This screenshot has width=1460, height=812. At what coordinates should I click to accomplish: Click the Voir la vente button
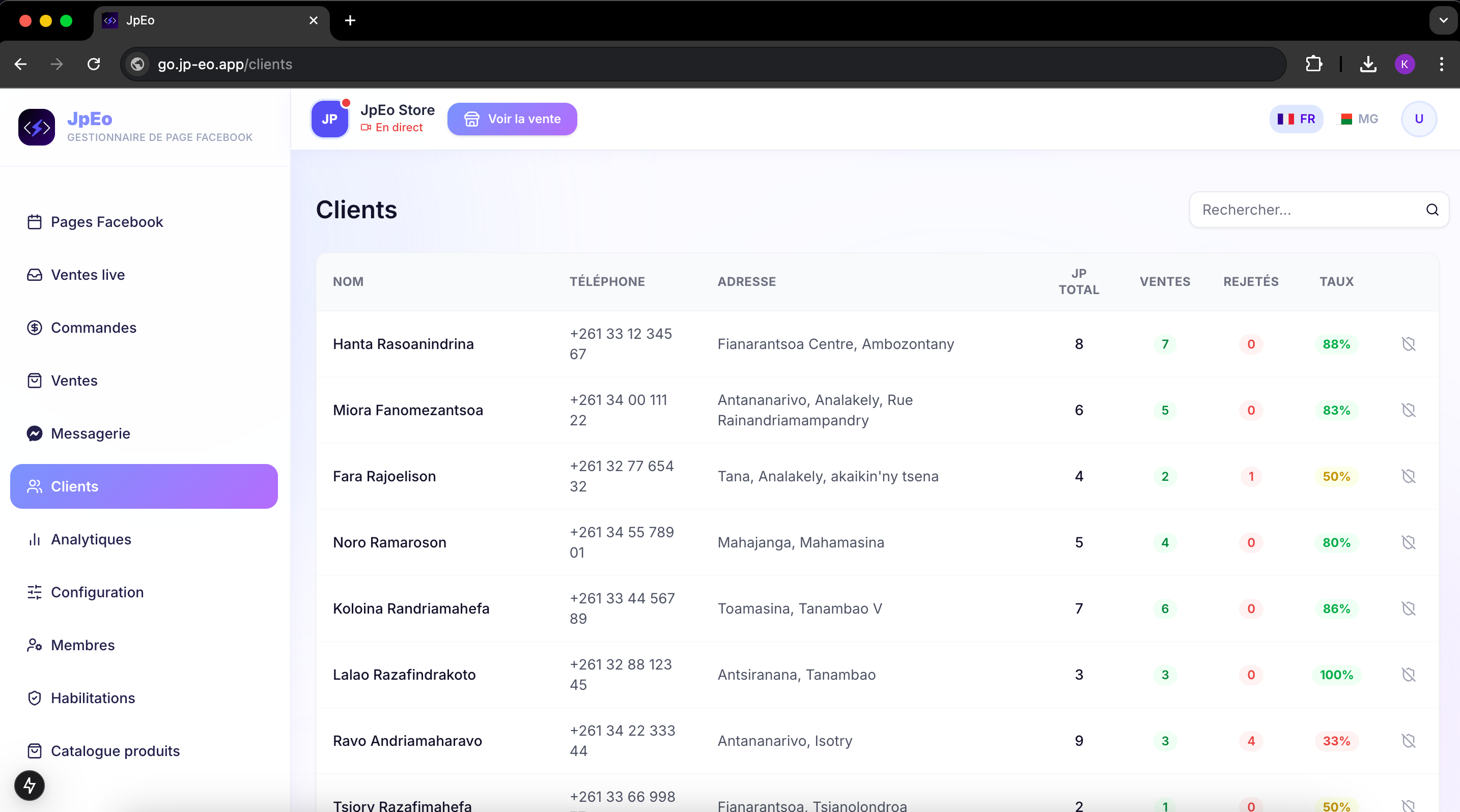[x=512, y=119]
